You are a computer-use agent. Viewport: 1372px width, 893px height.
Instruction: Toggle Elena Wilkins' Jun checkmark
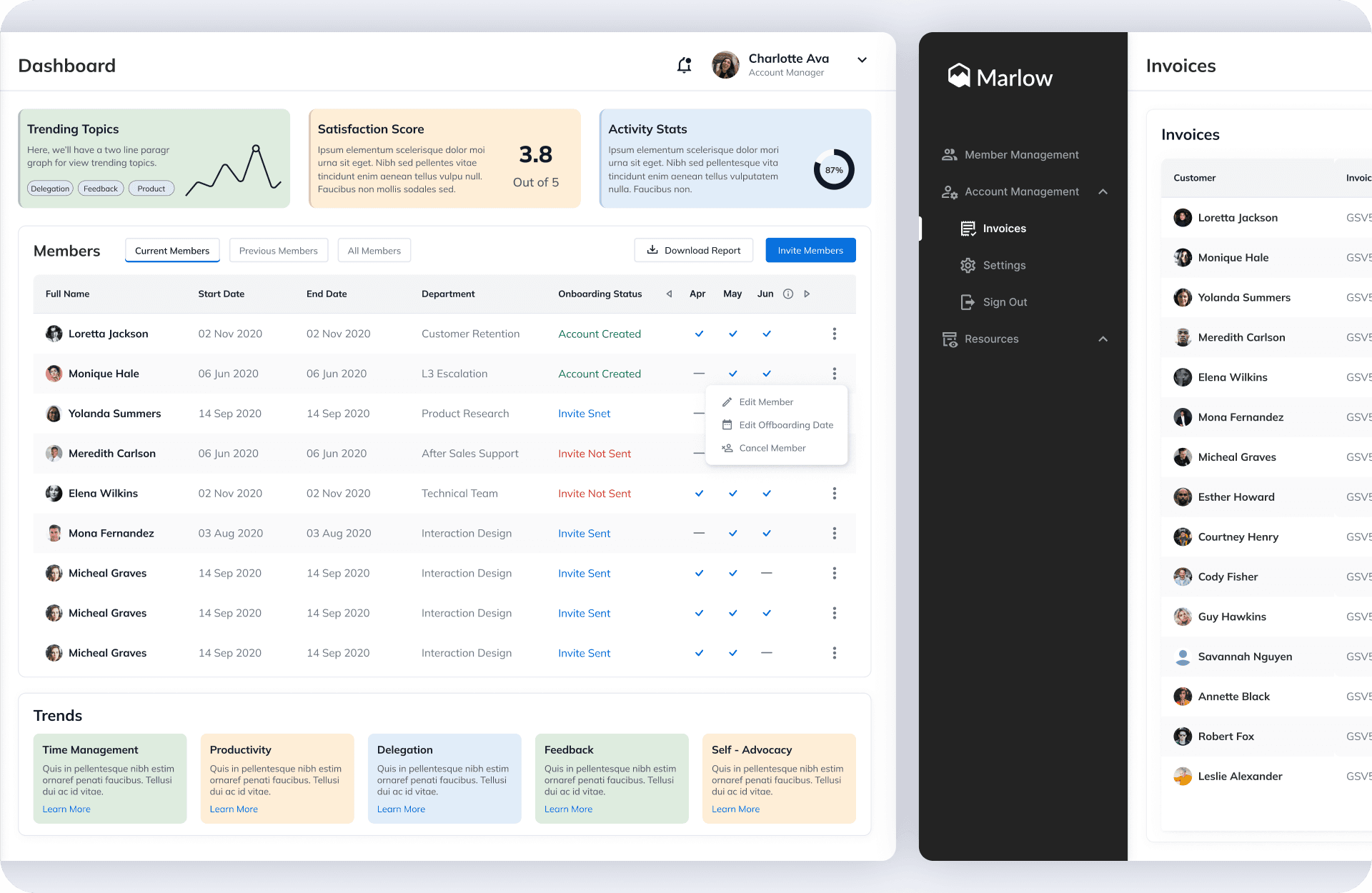click(x=766, y=494)
